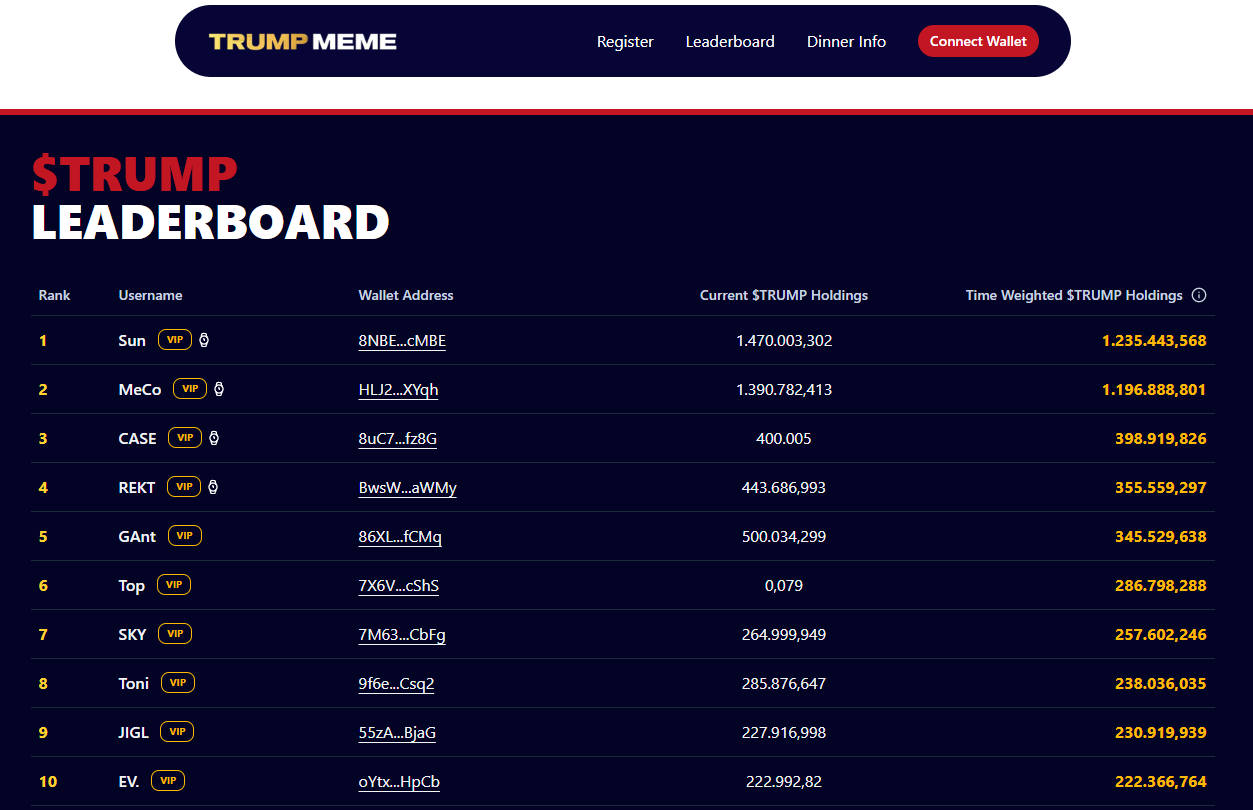Open wallet address 7M63...CbFg
The height and width of the screenshot is (810, 1253).
click(x=402, y=635)
